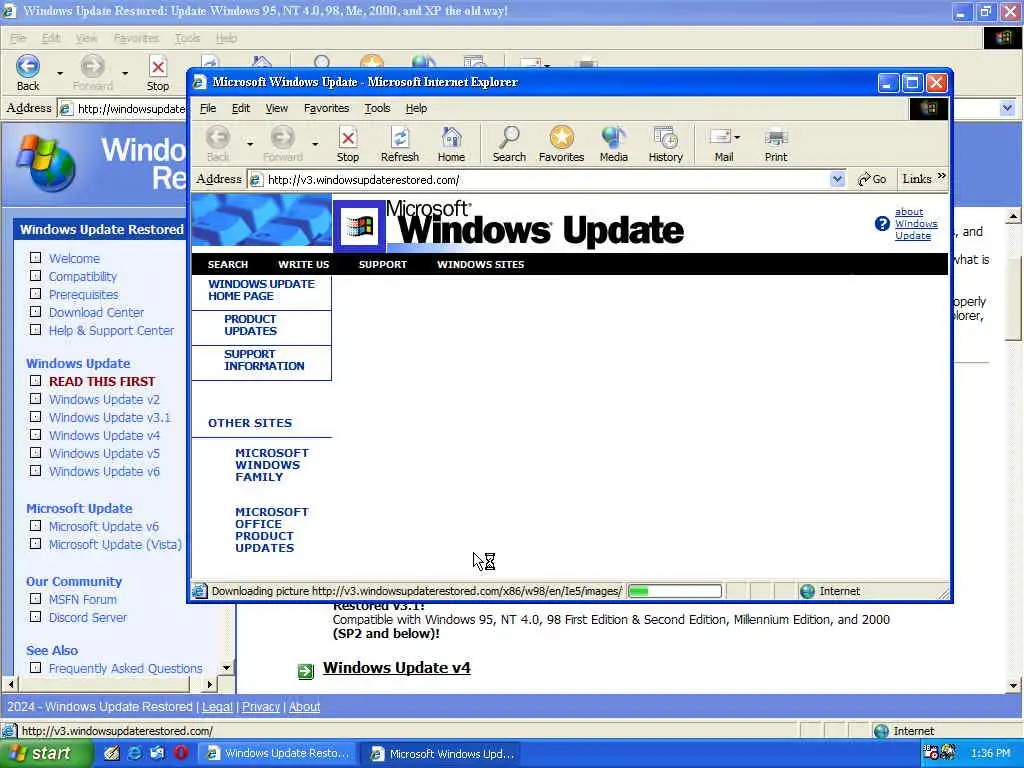Click the taskbar clock showing 1:36 PM

click(x=990, y=753)
